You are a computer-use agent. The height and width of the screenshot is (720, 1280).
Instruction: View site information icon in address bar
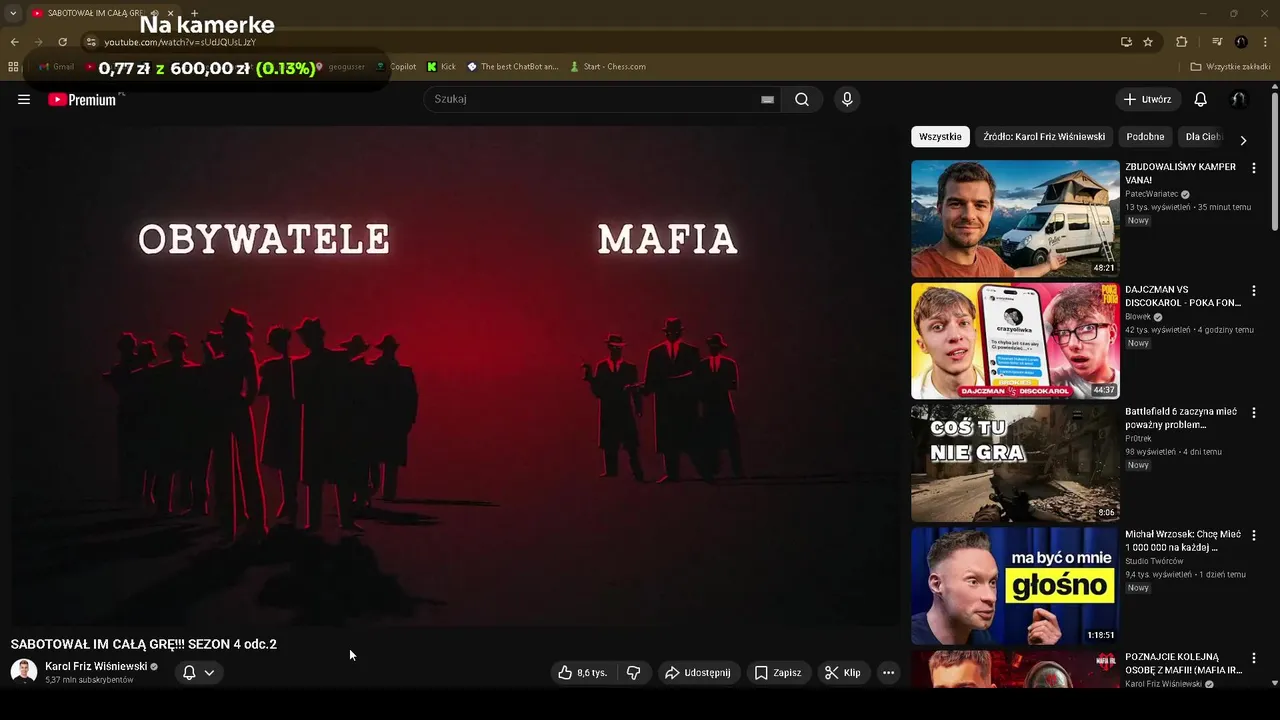tap(90, 42)
